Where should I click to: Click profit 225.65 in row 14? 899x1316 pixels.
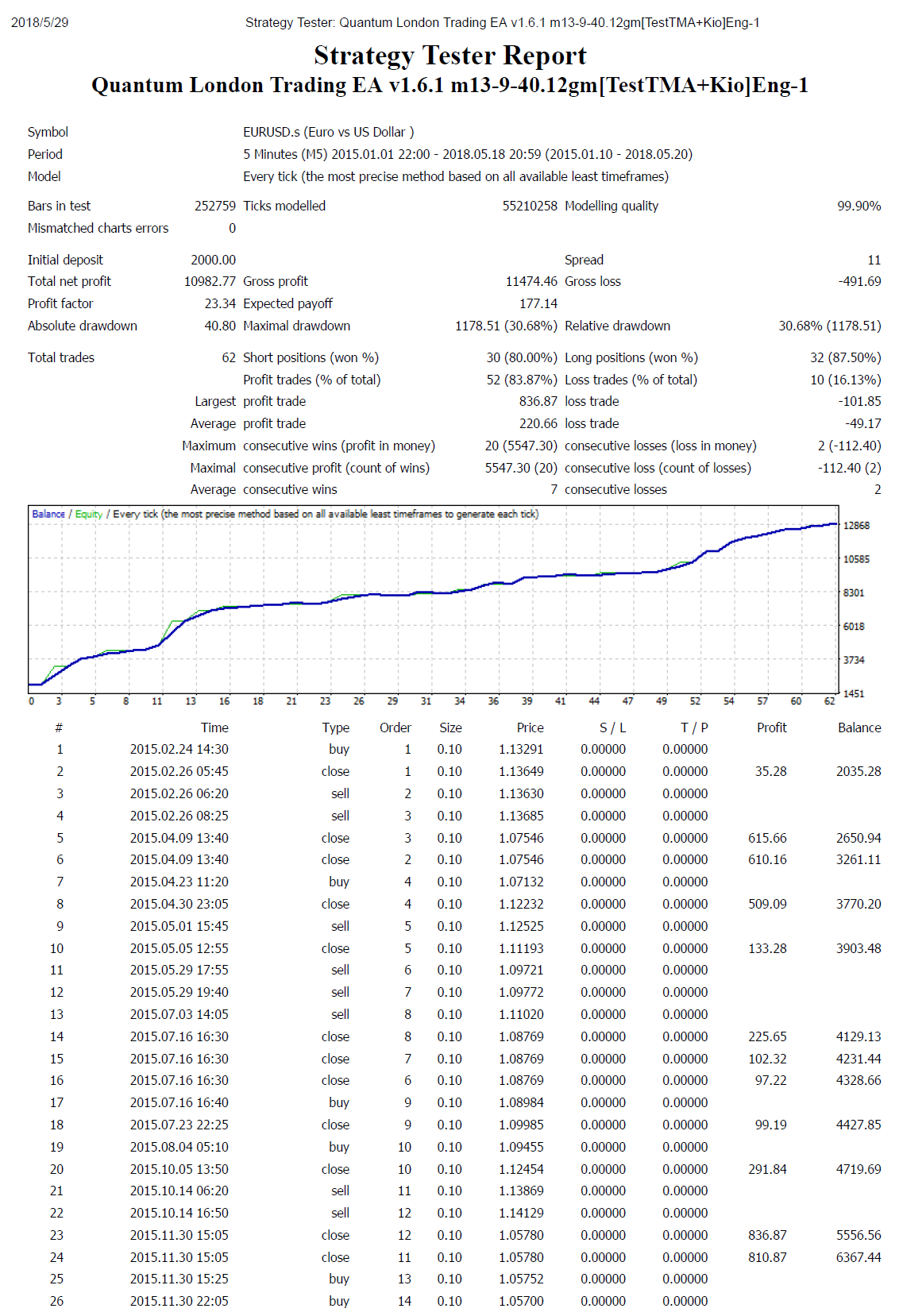tap(767, 1036)
